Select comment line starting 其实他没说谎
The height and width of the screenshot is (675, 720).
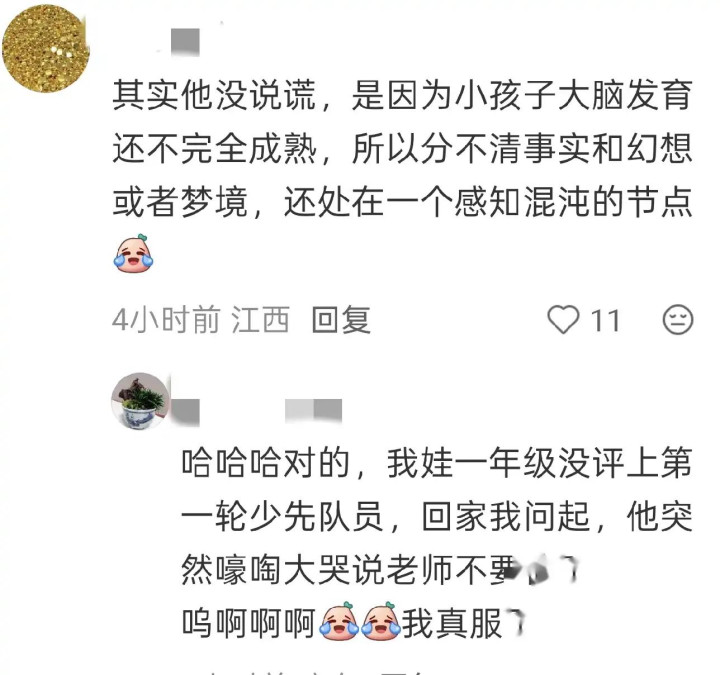tap(402, 96)
